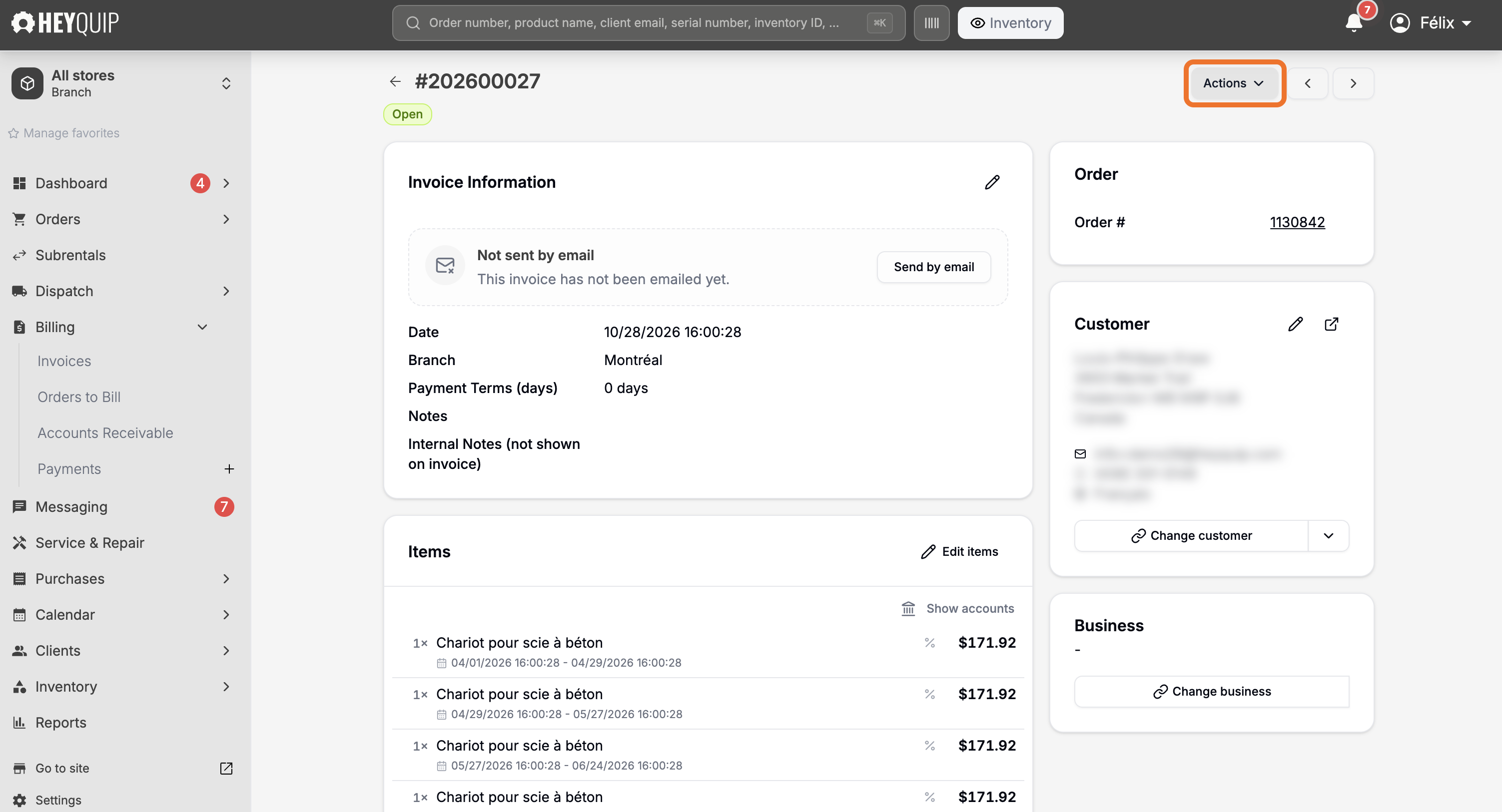
Task: Click the back arrow beside #202600027
Action: (x=395, y=81)
